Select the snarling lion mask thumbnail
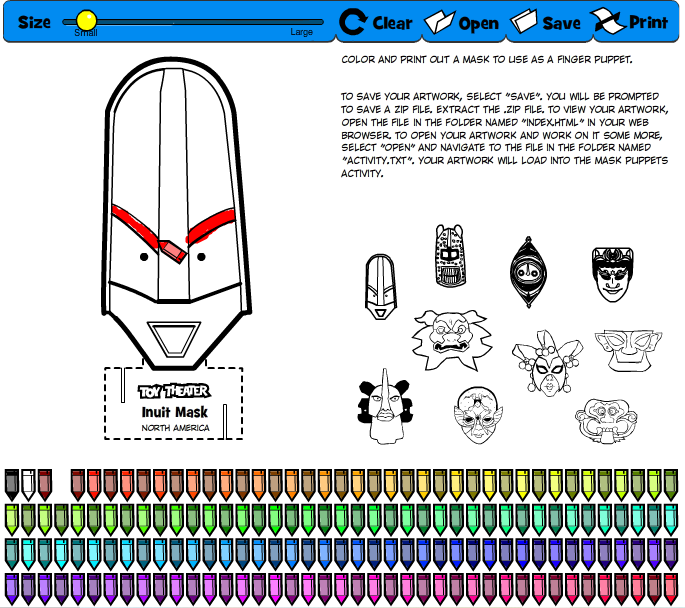 [x=452, y=340]
